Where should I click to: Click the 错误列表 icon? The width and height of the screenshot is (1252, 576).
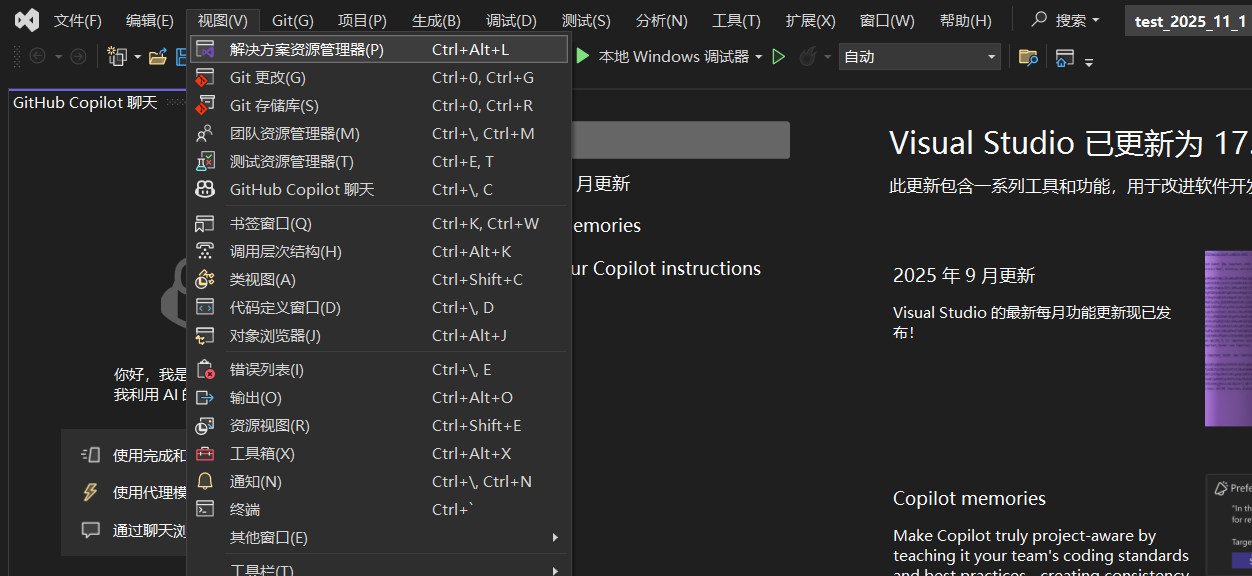coord(205,369)
